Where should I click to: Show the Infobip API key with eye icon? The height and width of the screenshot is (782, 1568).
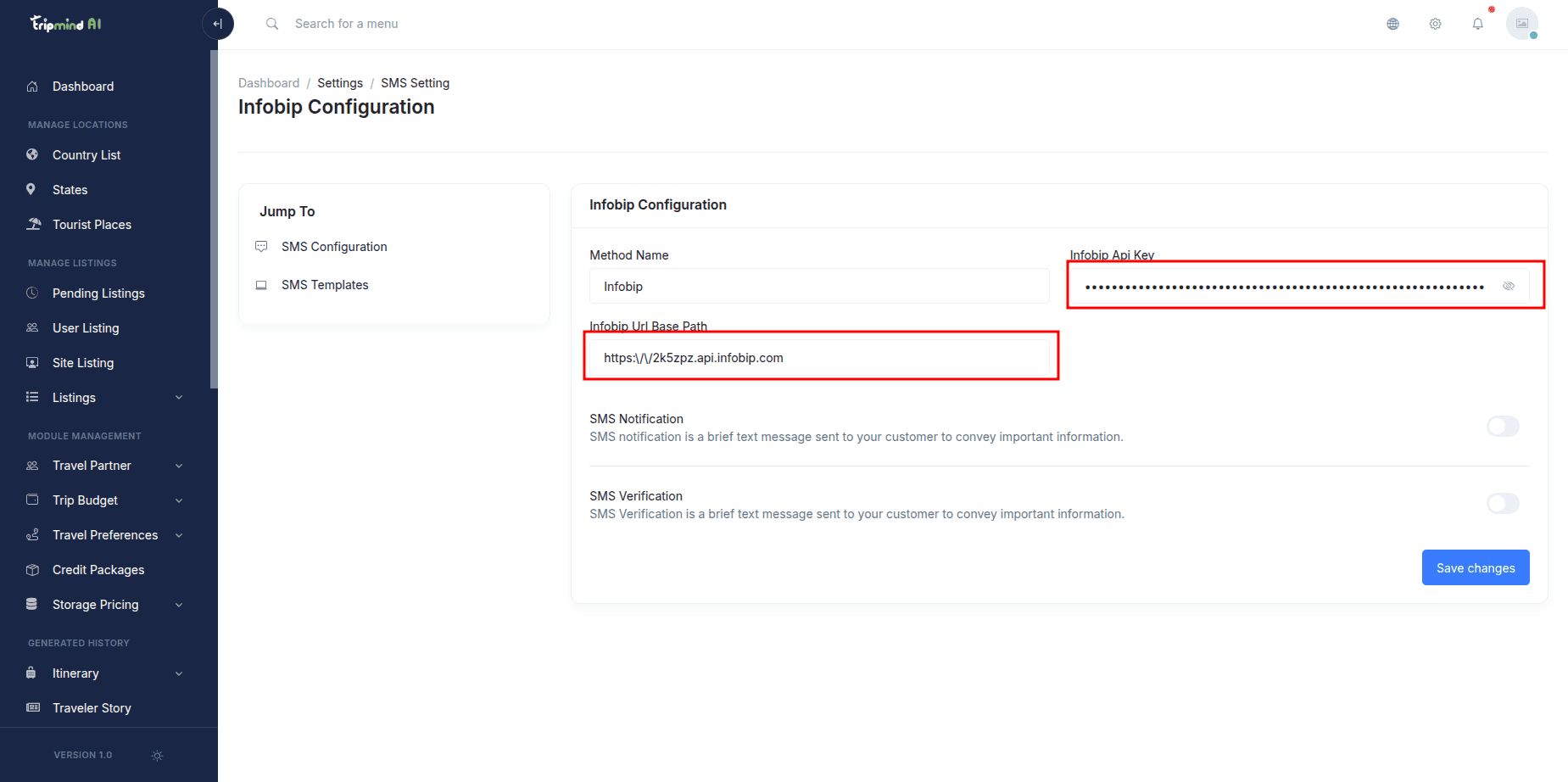pyautogui.click(x=1509, y=287)
